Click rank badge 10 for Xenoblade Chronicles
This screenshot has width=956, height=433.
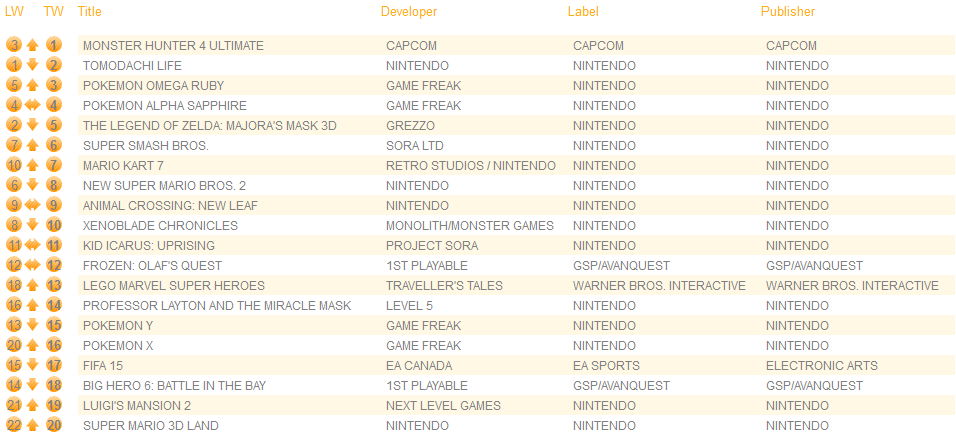pos(54,226)
